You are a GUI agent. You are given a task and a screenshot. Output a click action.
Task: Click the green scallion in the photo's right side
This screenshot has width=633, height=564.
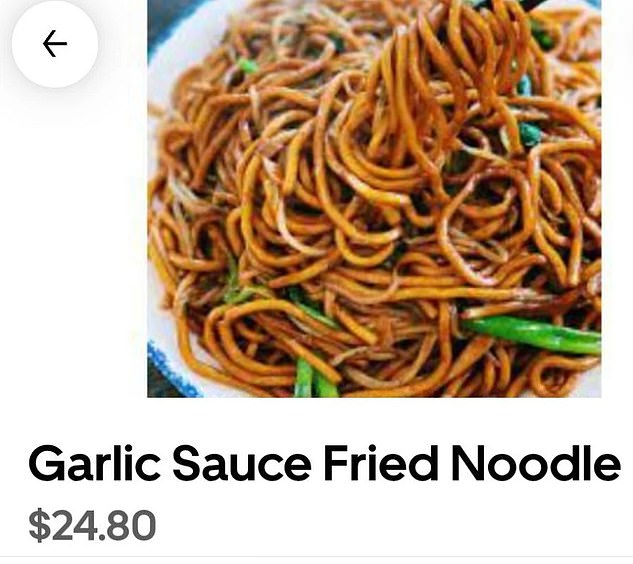pyautogui.click(x=533, y=333)
